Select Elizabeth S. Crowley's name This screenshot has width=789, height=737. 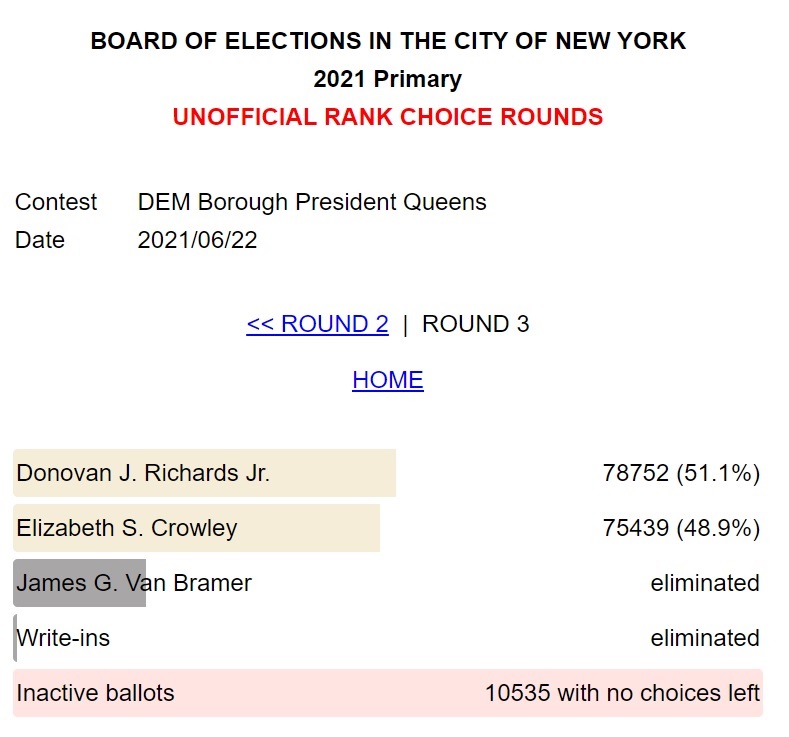[127, 528]
